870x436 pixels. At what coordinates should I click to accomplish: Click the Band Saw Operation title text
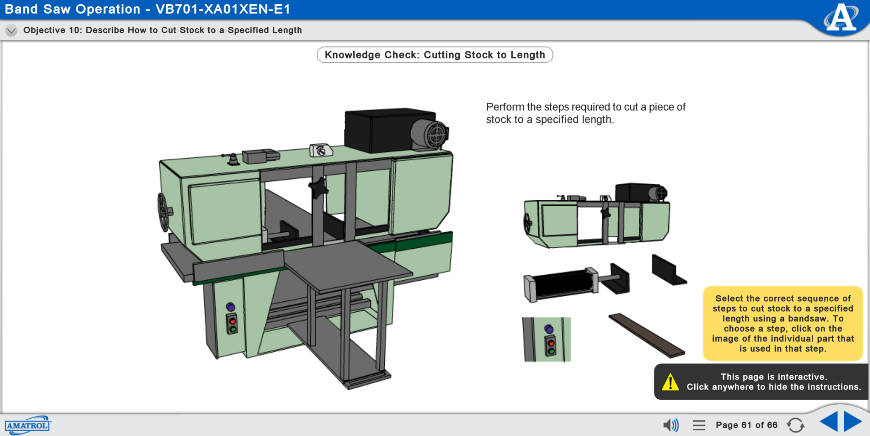tap(147, 9)
